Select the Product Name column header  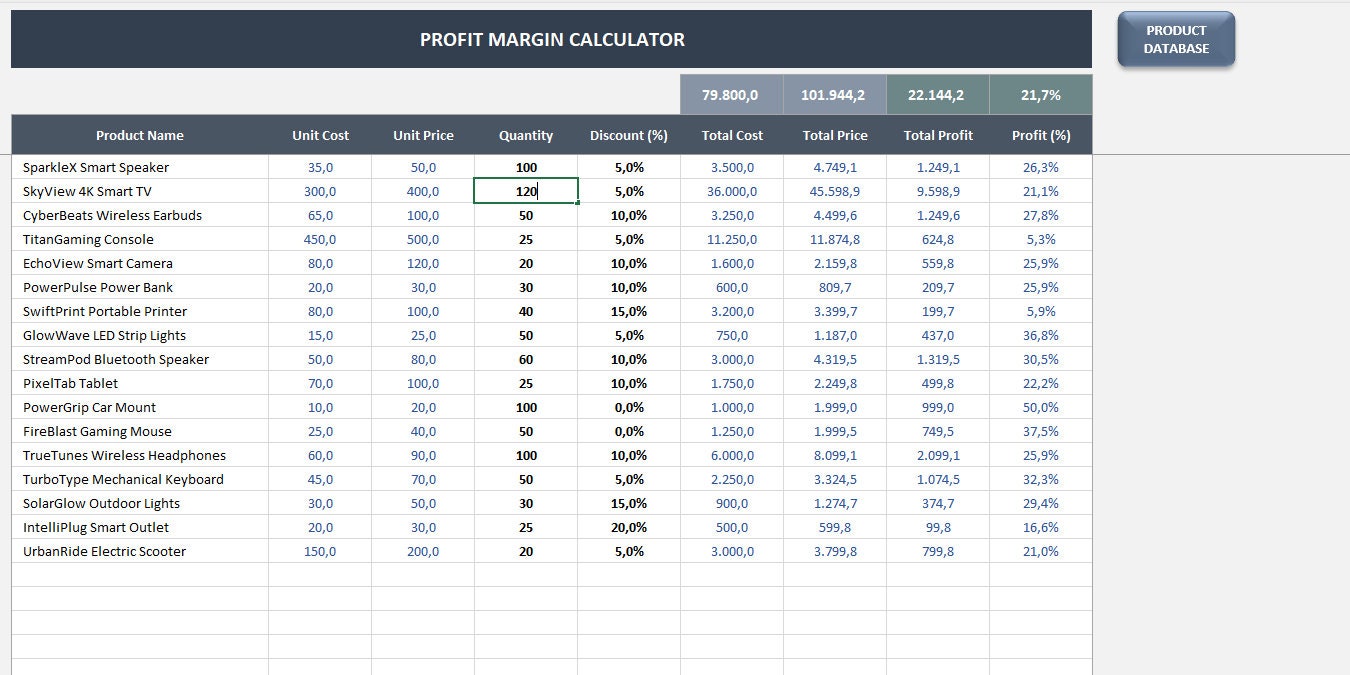140,135
